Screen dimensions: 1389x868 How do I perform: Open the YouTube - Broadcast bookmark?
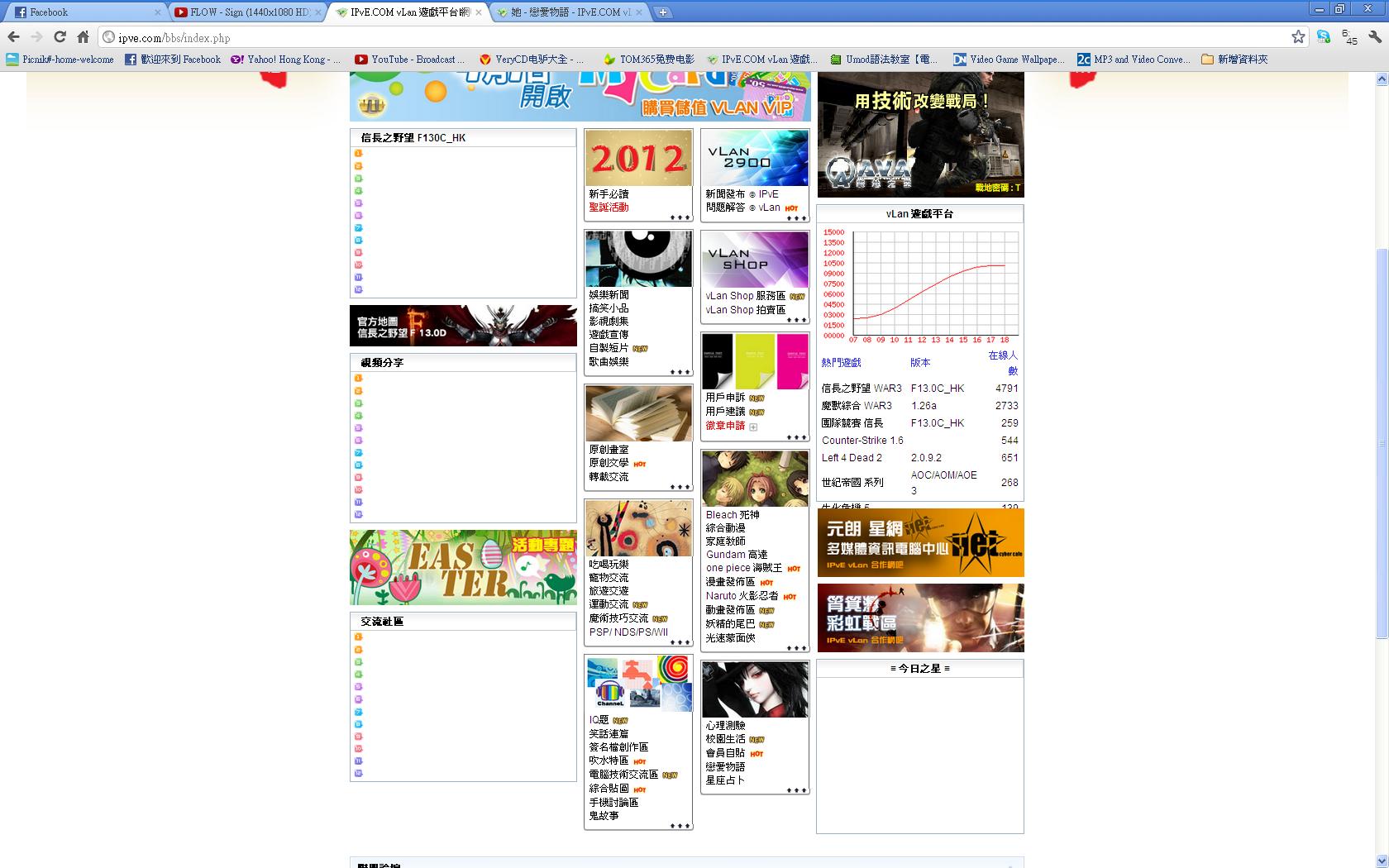pyautogui.click(x=409, y=60)
